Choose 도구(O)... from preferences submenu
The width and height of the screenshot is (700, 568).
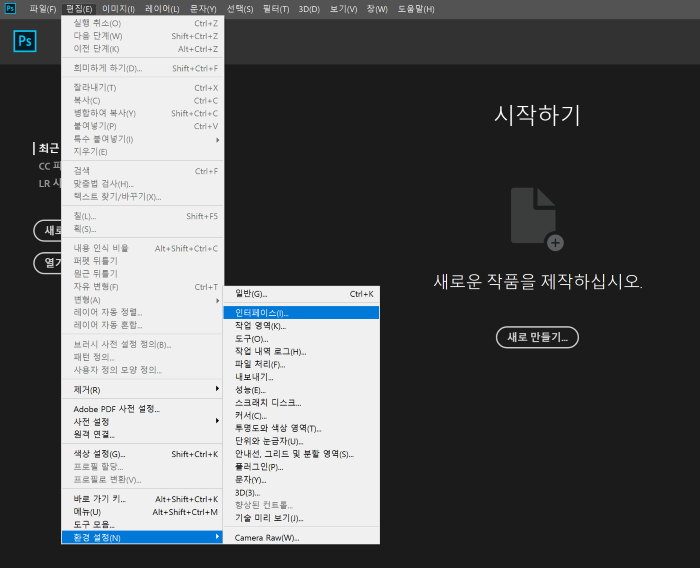301,339
